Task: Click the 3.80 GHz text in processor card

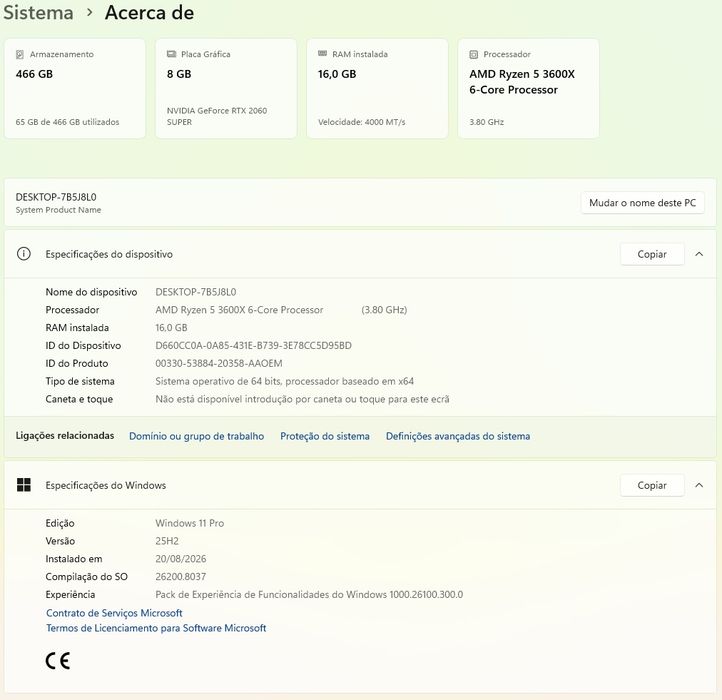Action: (487, 122)
